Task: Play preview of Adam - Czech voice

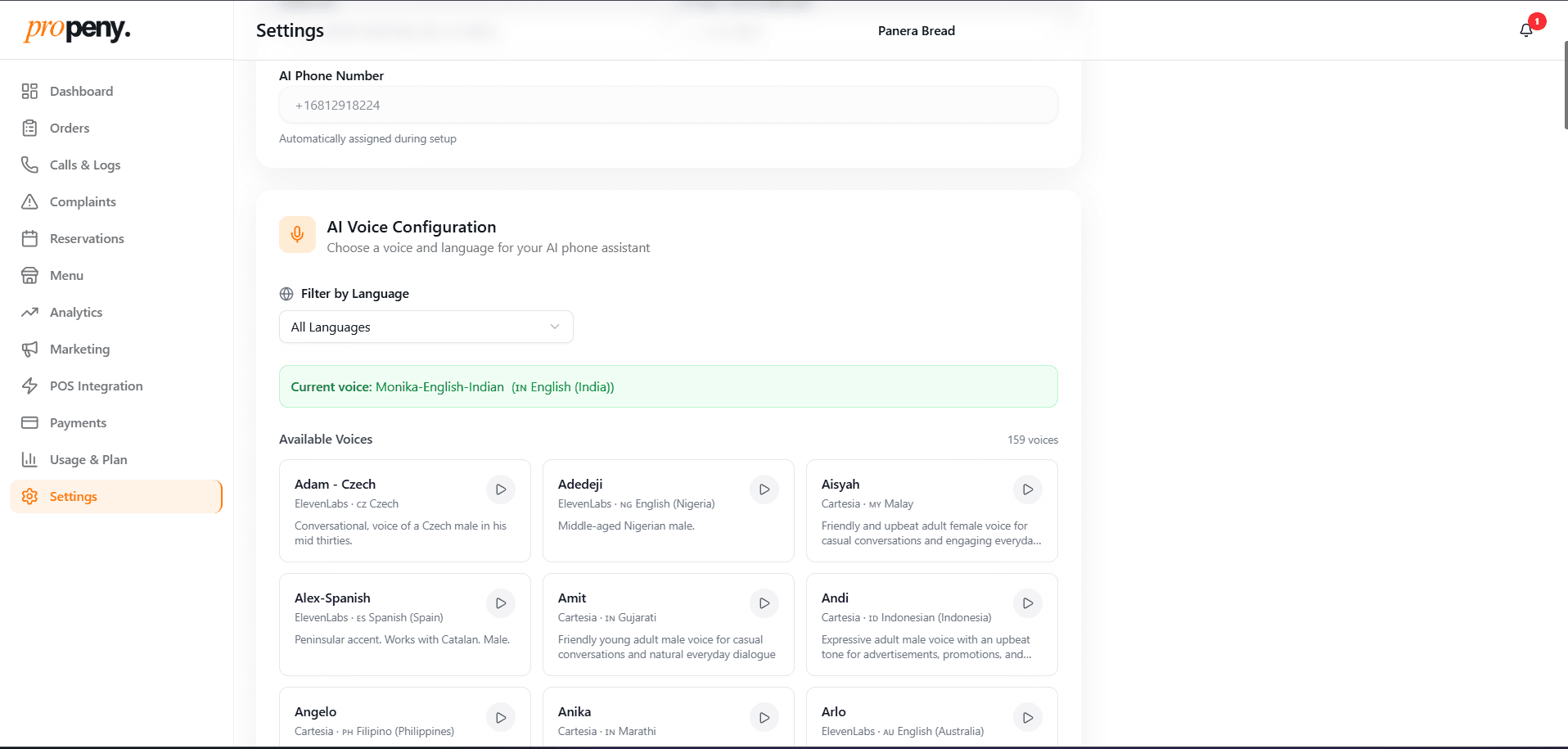Action: tap(501, 490)
